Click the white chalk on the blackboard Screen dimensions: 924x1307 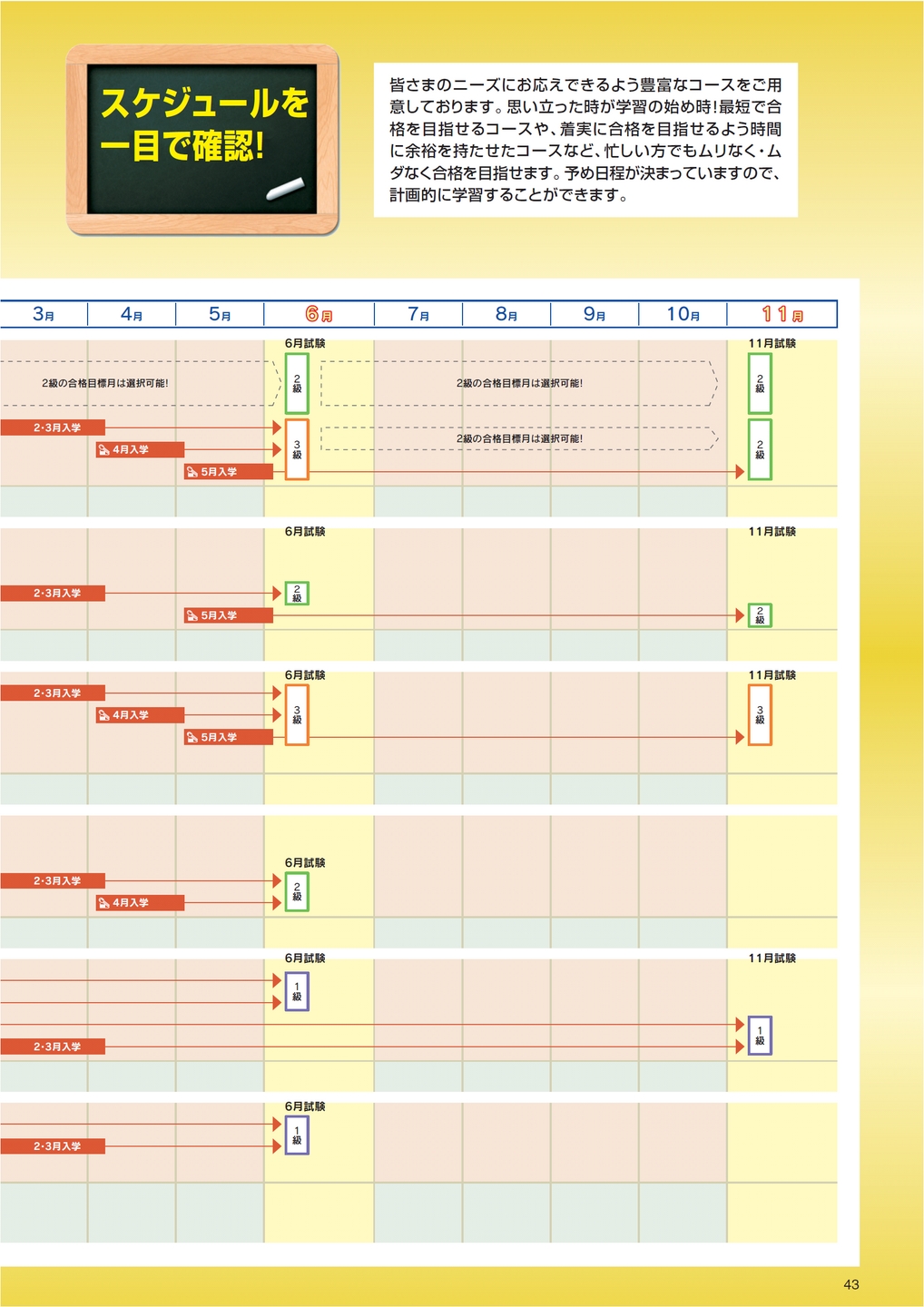[x=286, y=188]
